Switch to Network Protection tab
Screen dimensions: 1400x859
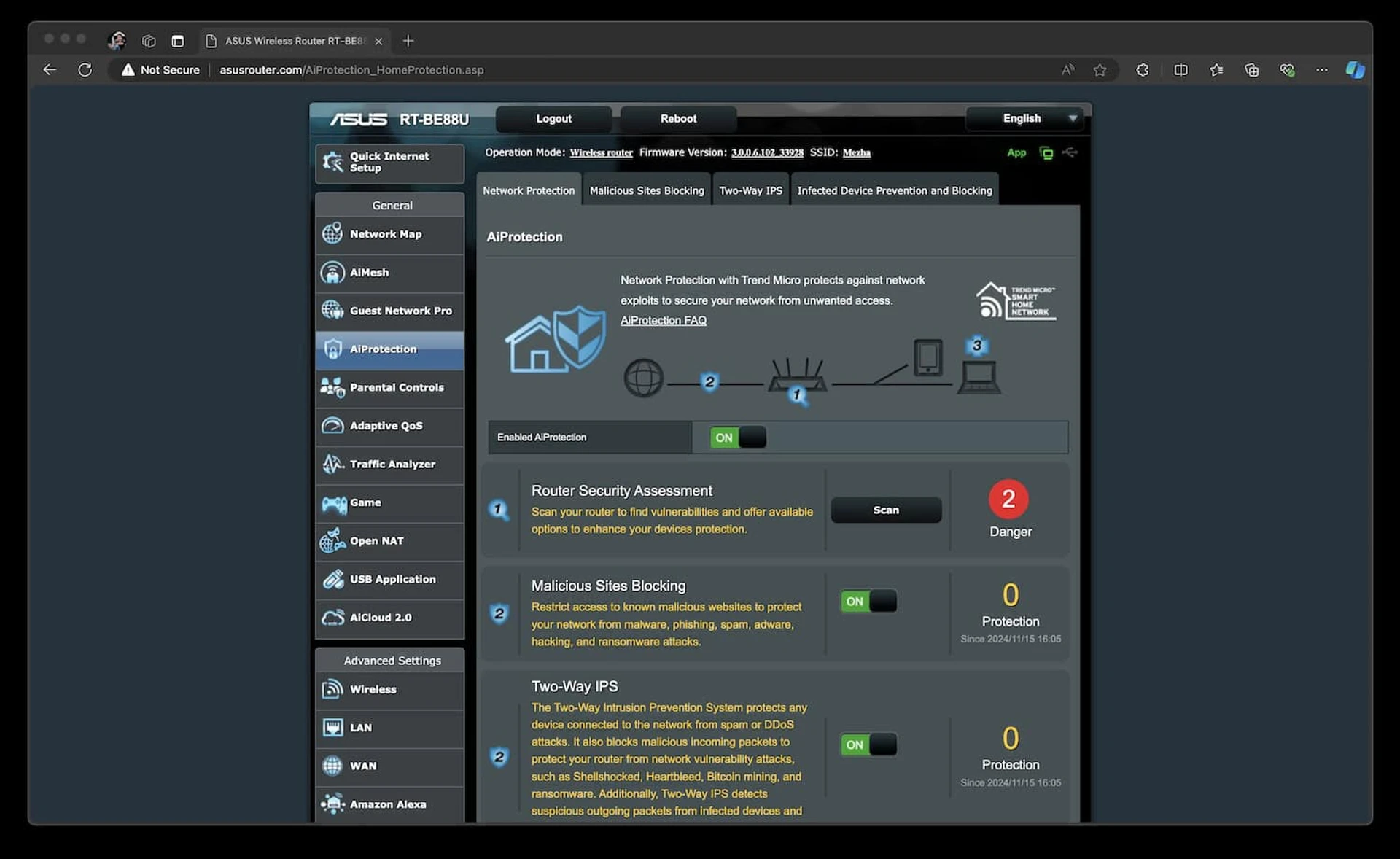[x=529, y=190]
